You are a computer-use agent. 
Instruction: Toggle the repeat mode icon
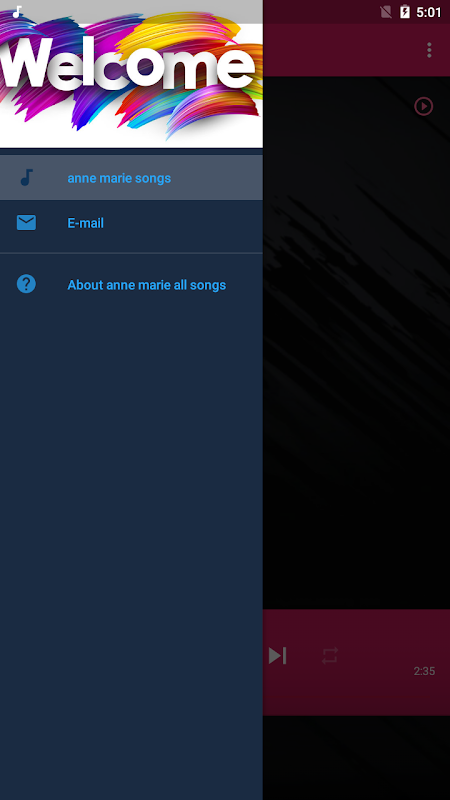pyautogui.click(x=330, y=656)
